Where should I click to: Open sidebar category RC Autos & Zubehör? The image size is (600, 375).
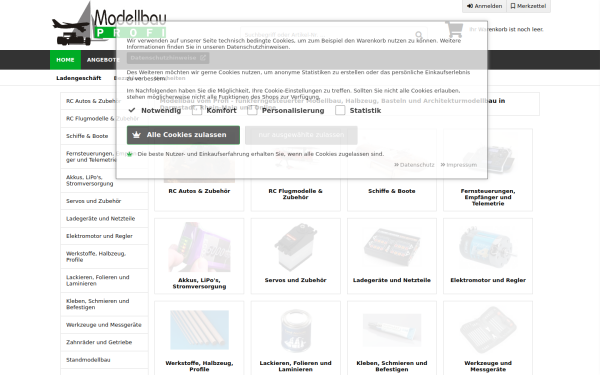(x=104, y=101)
